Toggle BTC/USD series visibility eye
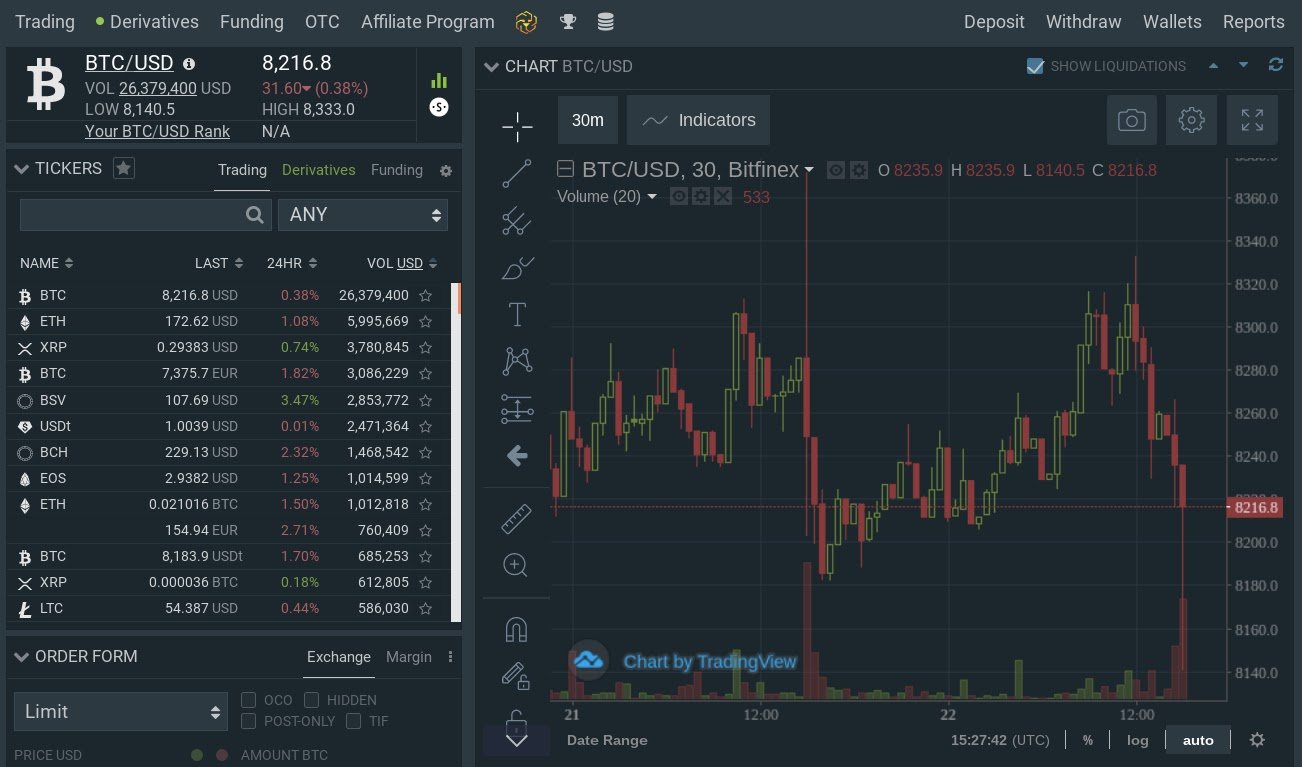 click(x=836, y=170)
